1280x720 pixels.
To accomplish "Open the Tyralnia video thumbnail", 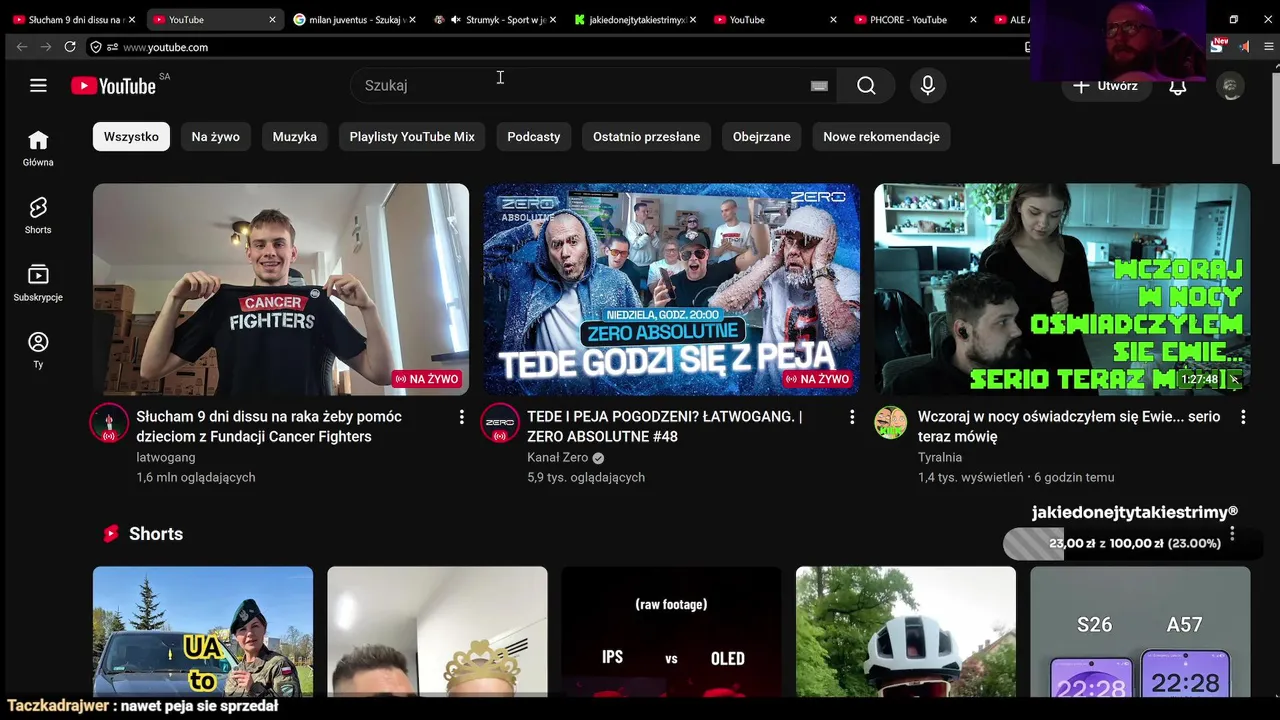I will pos(1062,289).
